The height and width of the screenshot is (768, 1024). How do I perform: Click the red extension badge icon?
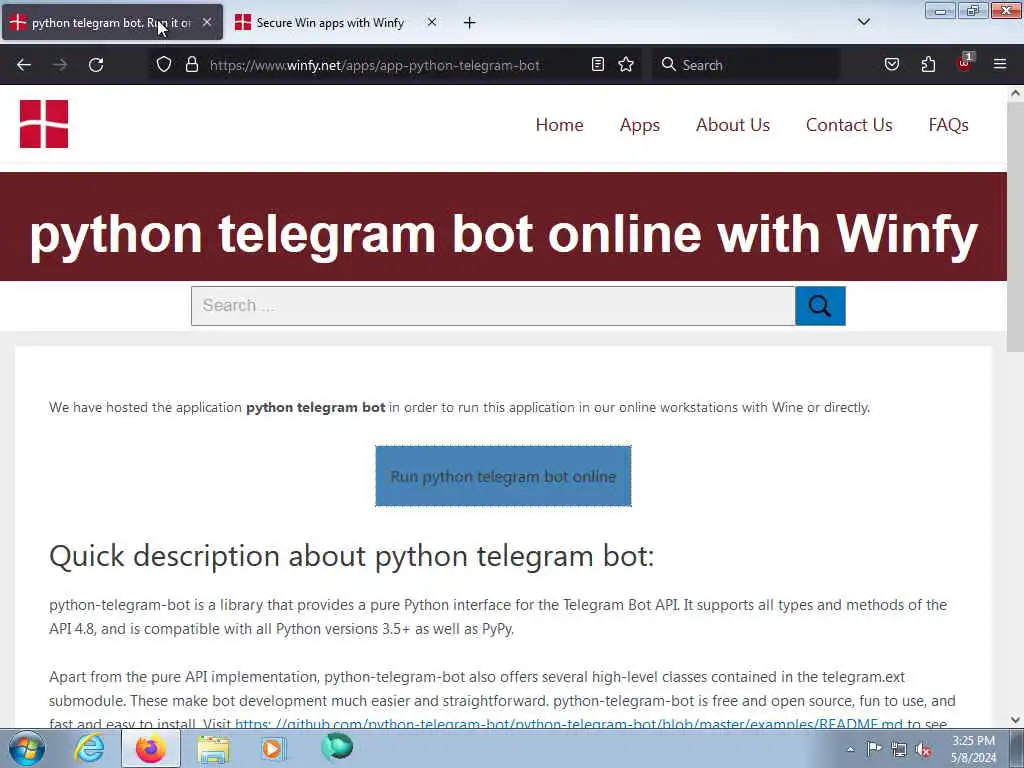pyautogui.click(x=965, y=63)
